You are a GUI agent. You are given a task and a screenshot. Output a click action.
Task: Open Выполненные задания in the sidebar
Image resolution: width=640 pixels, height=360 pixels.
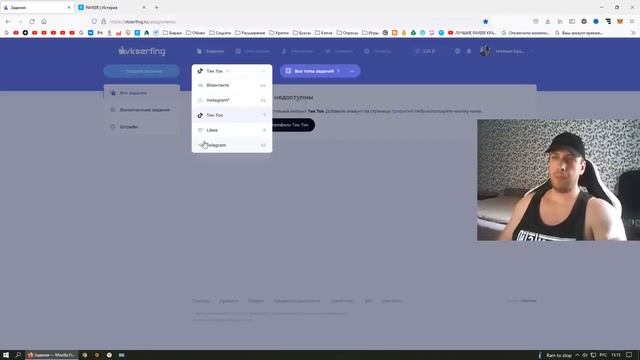coord(142,110)
